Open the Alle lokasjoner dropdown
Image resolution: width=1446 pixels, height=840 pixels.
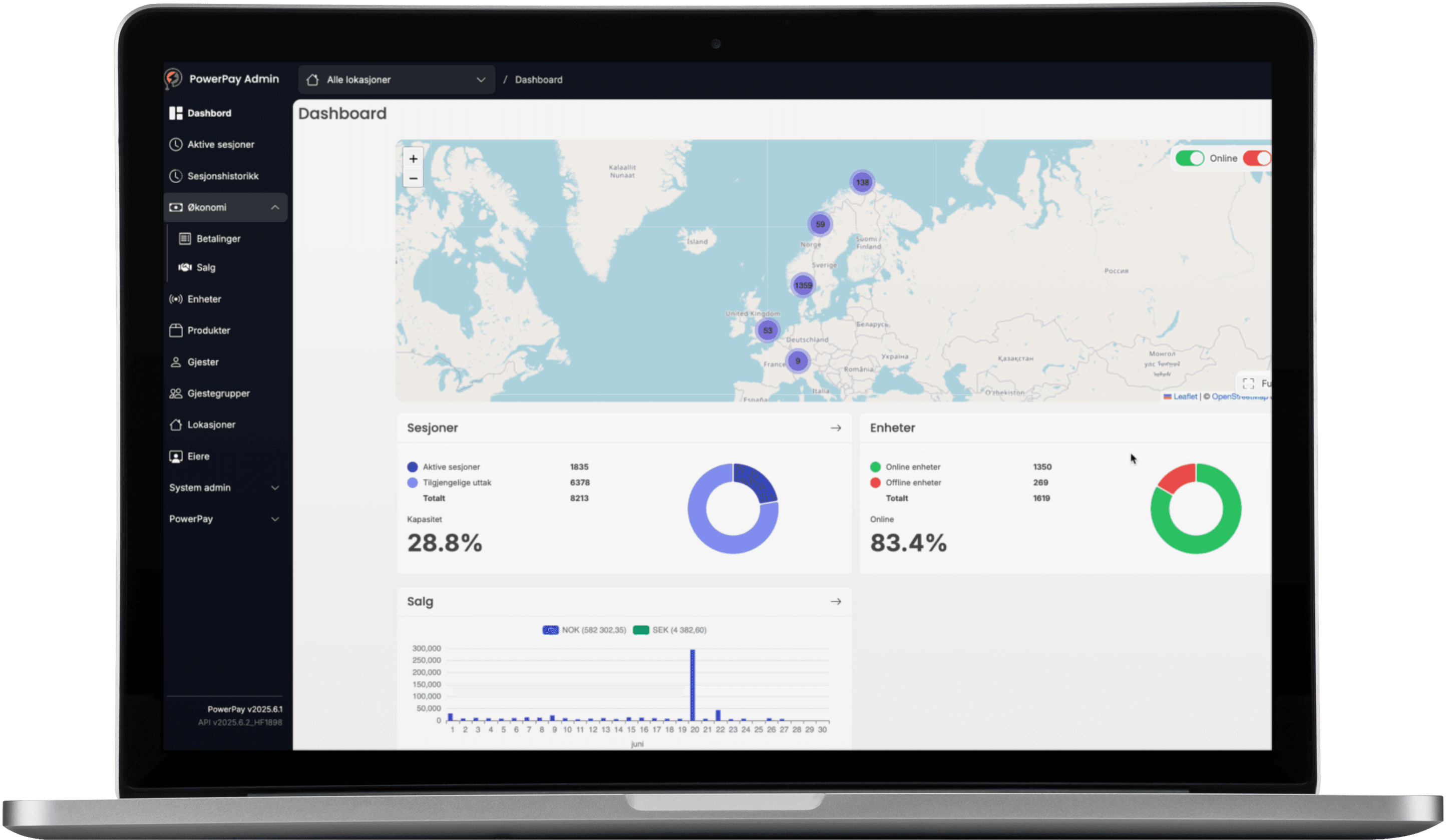(396, 80)
